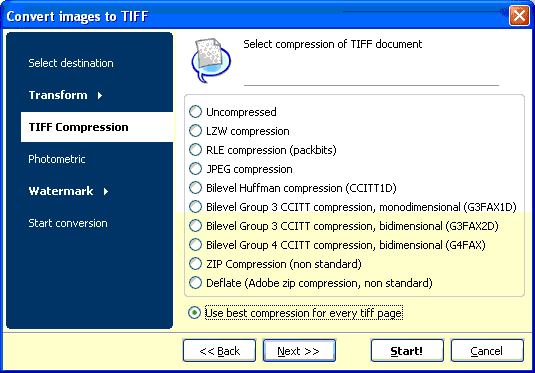
Task: Choose Deflate Adobe zip compression
Action: [x=196, y=283]
